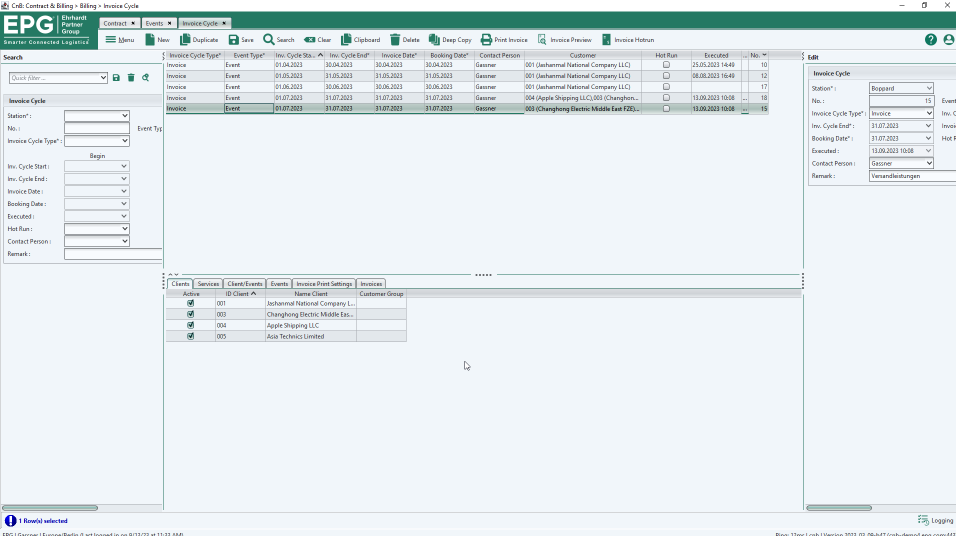Click the Search magnifier toolbar icon

click(268, 40)
